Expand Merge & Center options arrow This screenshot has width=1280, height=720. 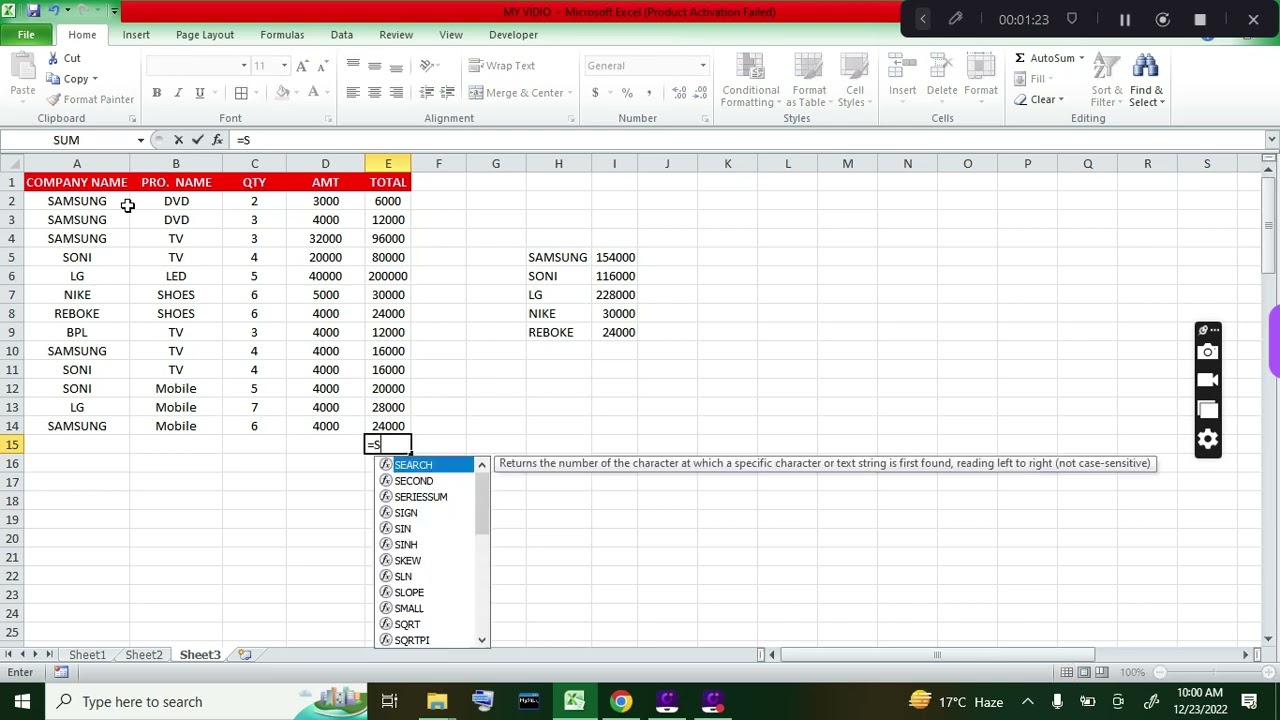click(x=570, y=93)
